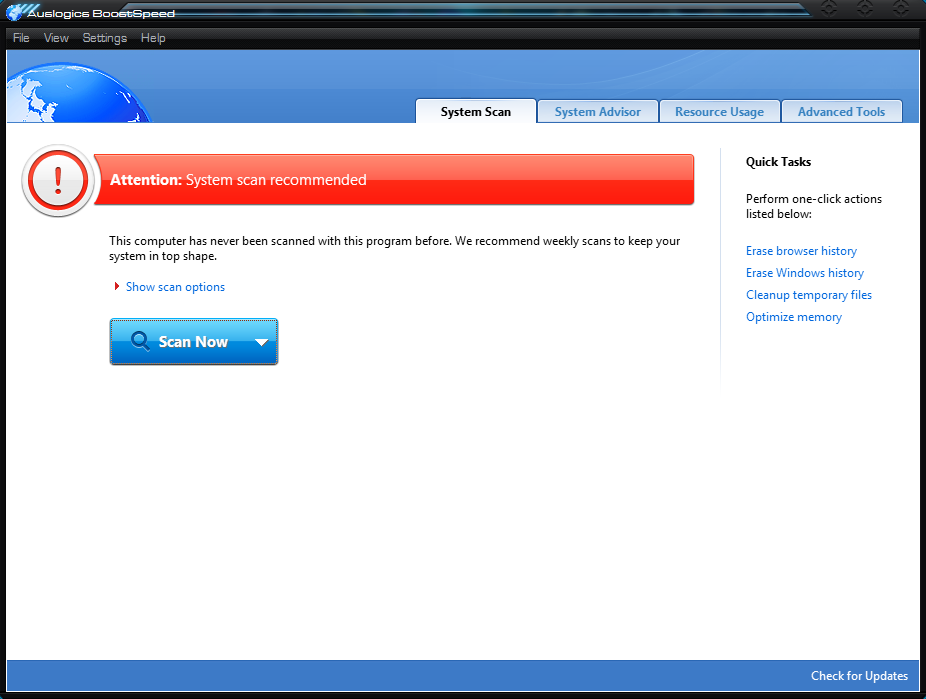Click Optimize memory link

click(794, 317)
